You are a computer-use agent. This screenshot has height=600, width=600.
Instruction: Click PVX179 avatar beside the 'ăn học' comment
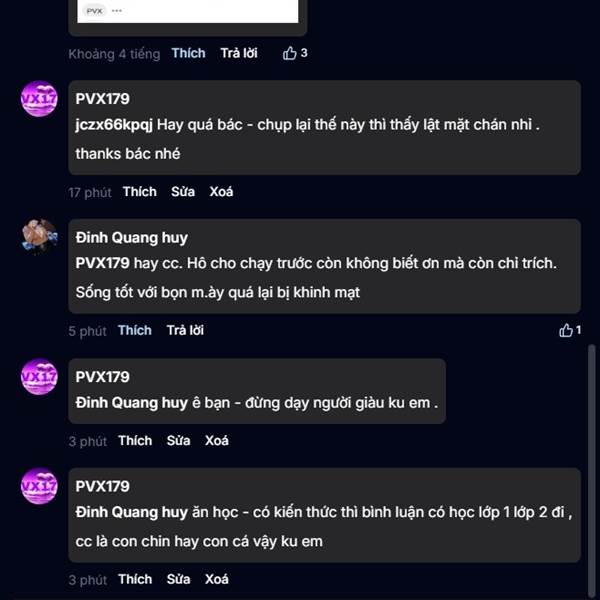click(x=39, y=486)
